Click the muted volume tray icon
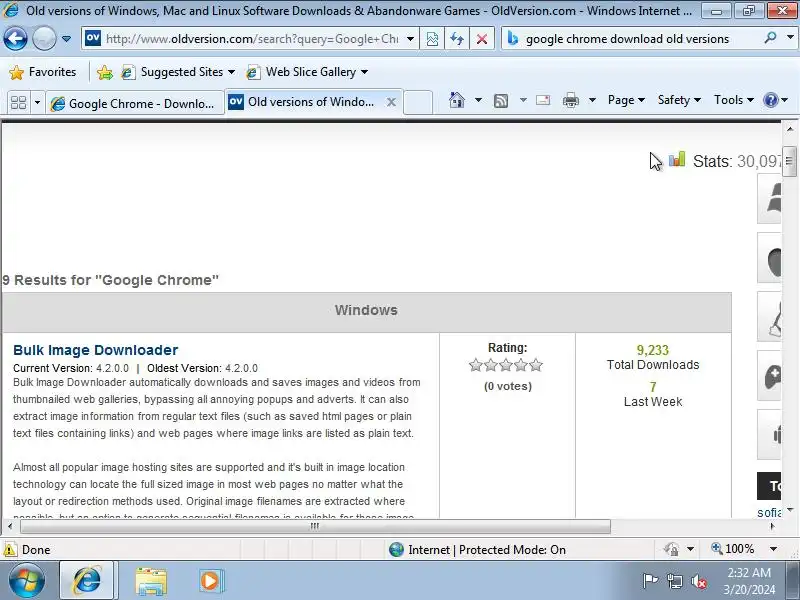800x600 pixels. 698,581
